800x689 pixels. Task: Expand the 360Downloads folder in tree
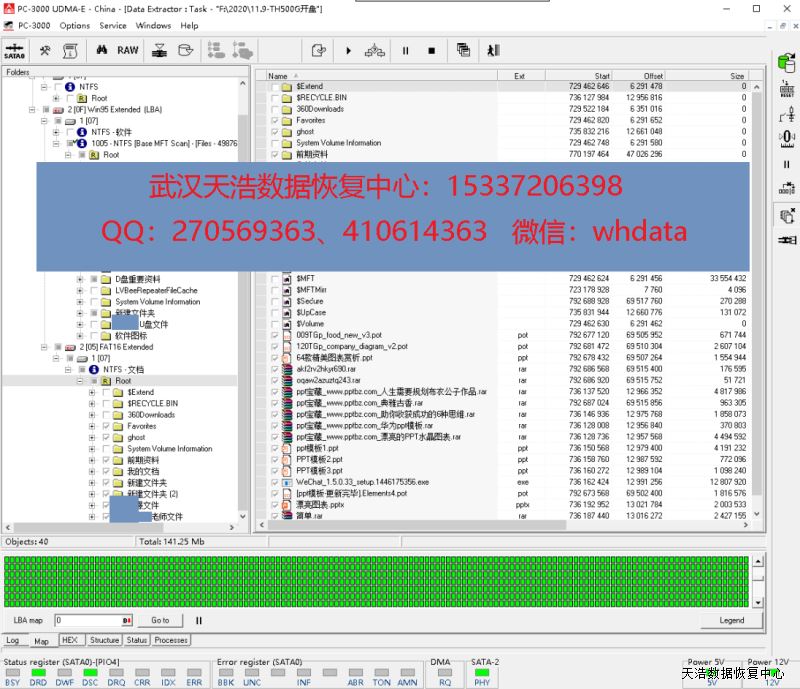pos(92,415)
